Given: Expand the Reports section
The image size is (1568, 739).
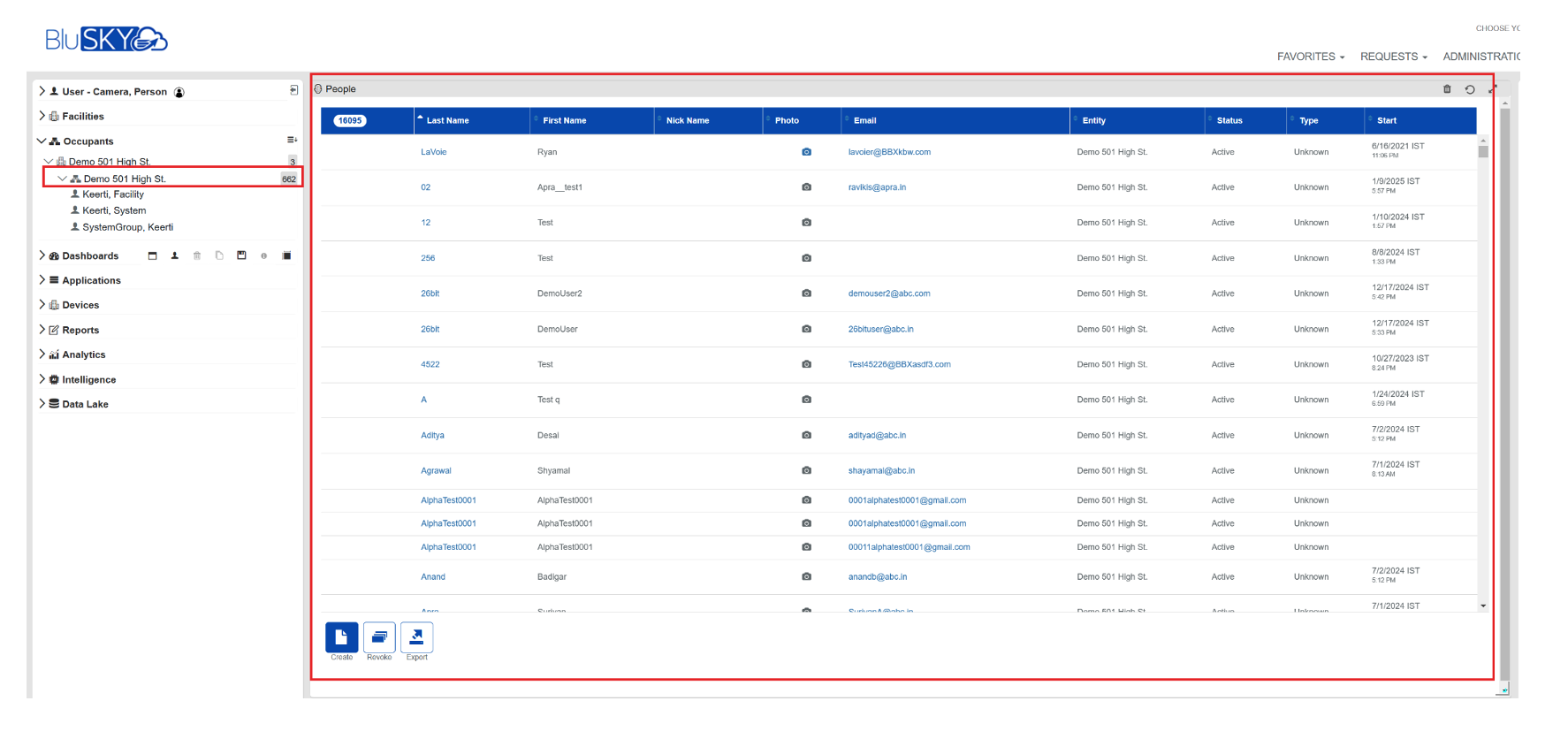Looking at the screenshot, I should [x=42, y=330].
